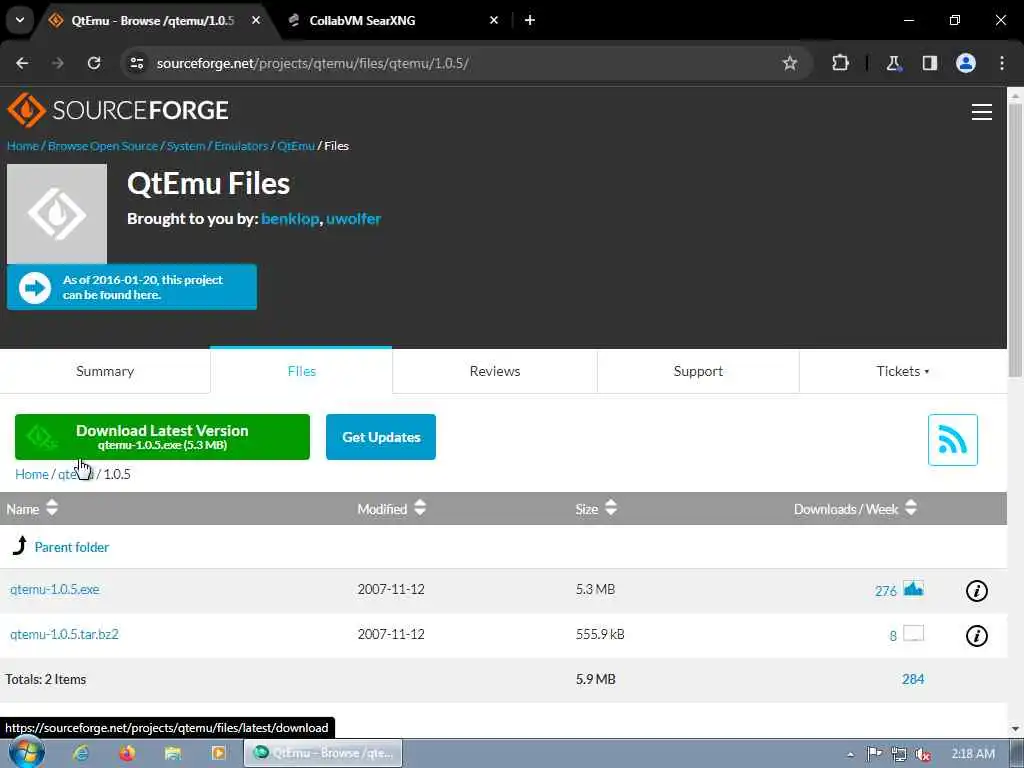Open Action Center flag tray icon

click(x=874, y=754)
